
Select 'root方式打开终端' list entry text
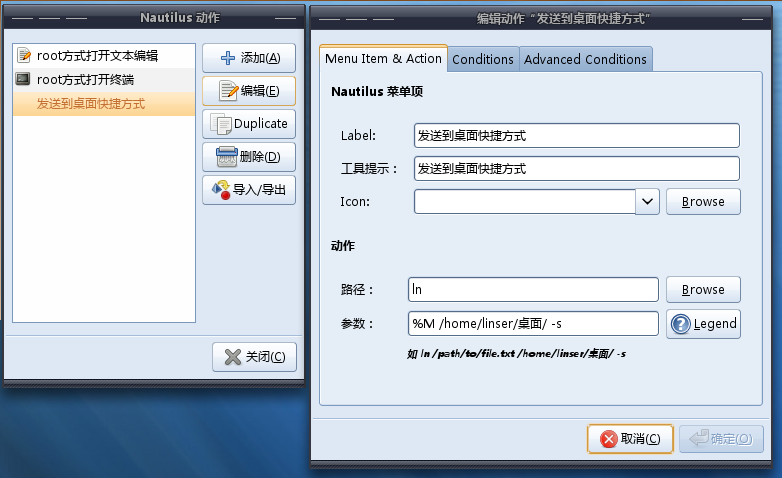85,79
